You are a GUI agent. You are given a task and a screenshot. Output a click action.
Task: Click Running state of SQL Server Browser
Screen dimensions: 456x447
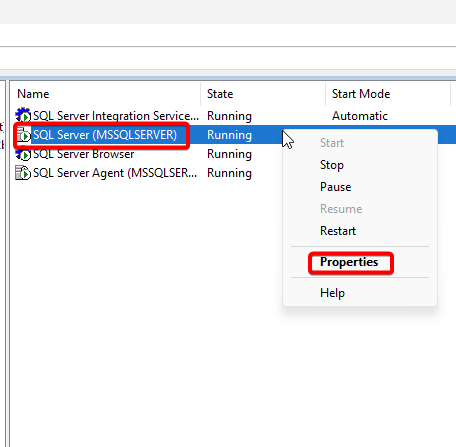click(x=229, y=154)
